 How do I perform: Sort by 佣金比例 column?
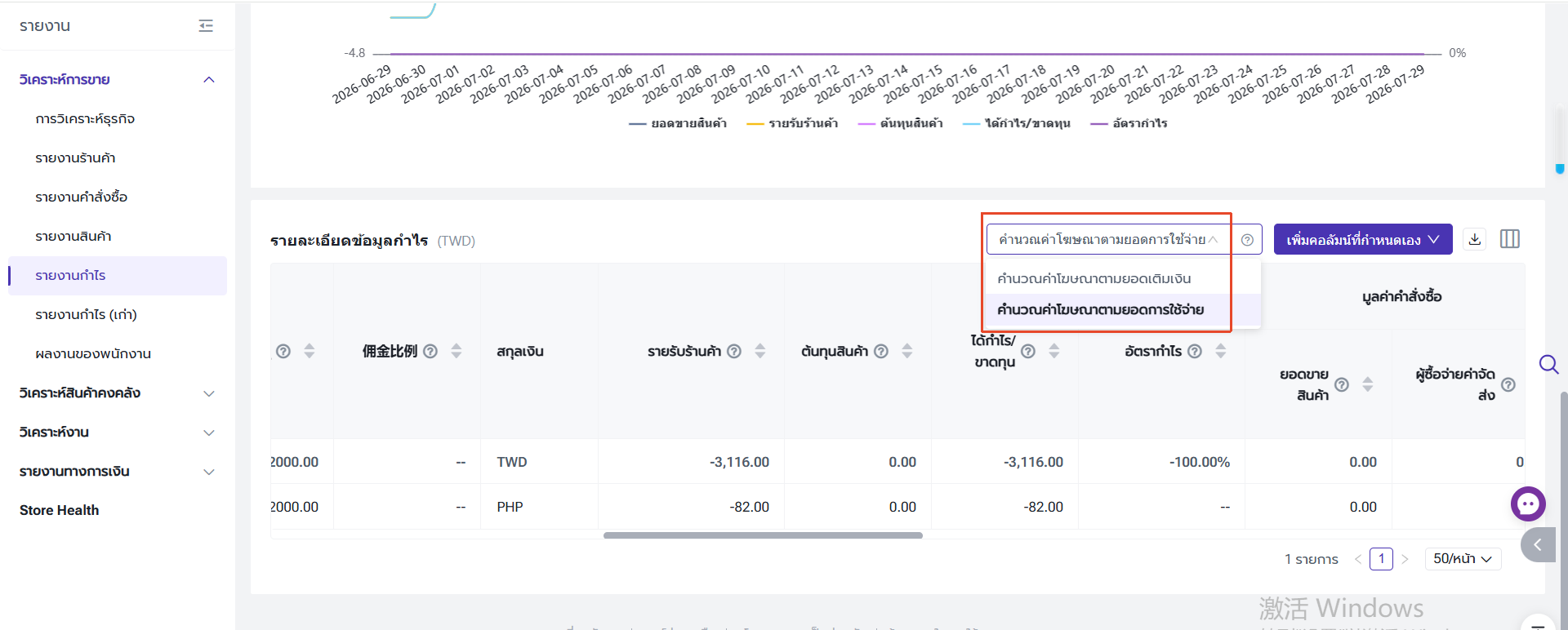pyautogui.click(x=457, y=351)
